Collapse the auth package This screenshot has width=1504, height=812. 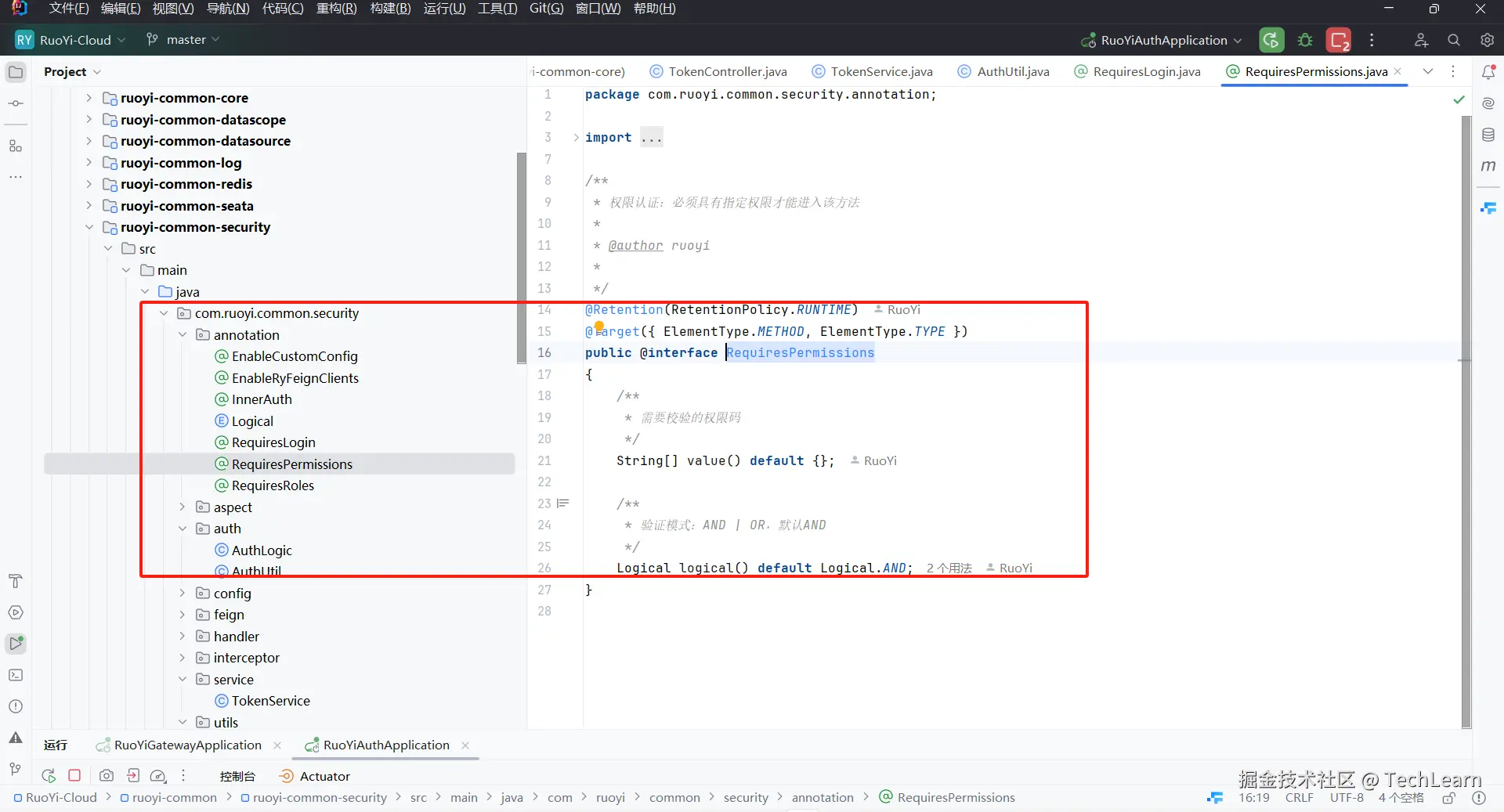coord(183,529)
